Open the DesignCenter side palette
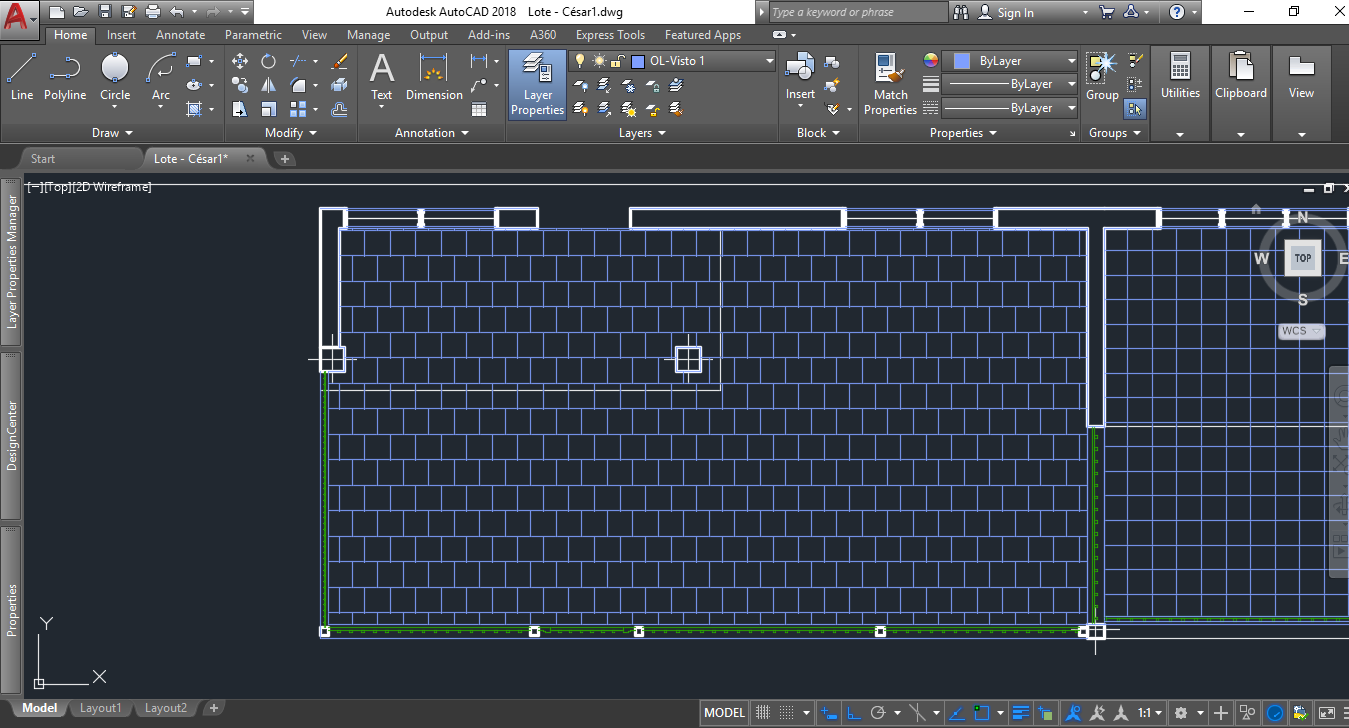The width and height of the screenshot is (1349, 728). pos(11,435)
